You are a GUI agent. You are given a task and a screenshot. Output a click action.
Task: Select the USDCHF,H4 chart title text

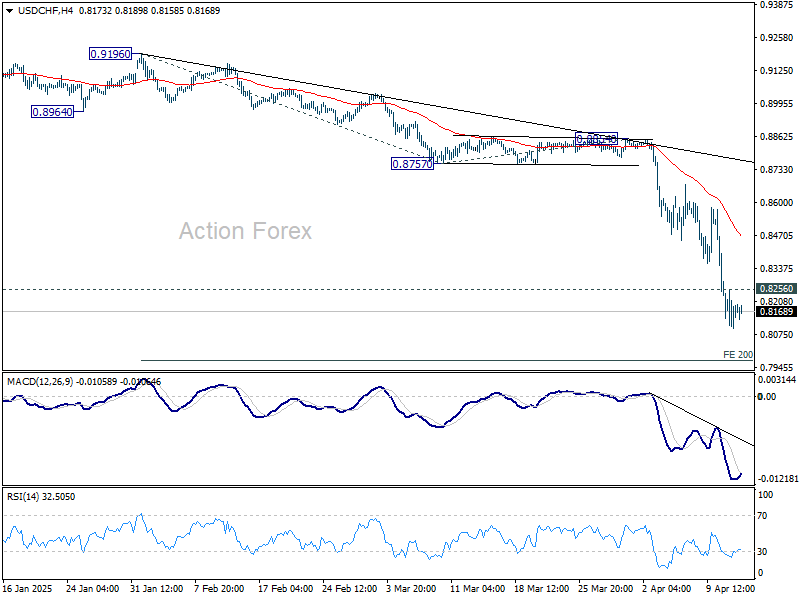coord(46,11)
